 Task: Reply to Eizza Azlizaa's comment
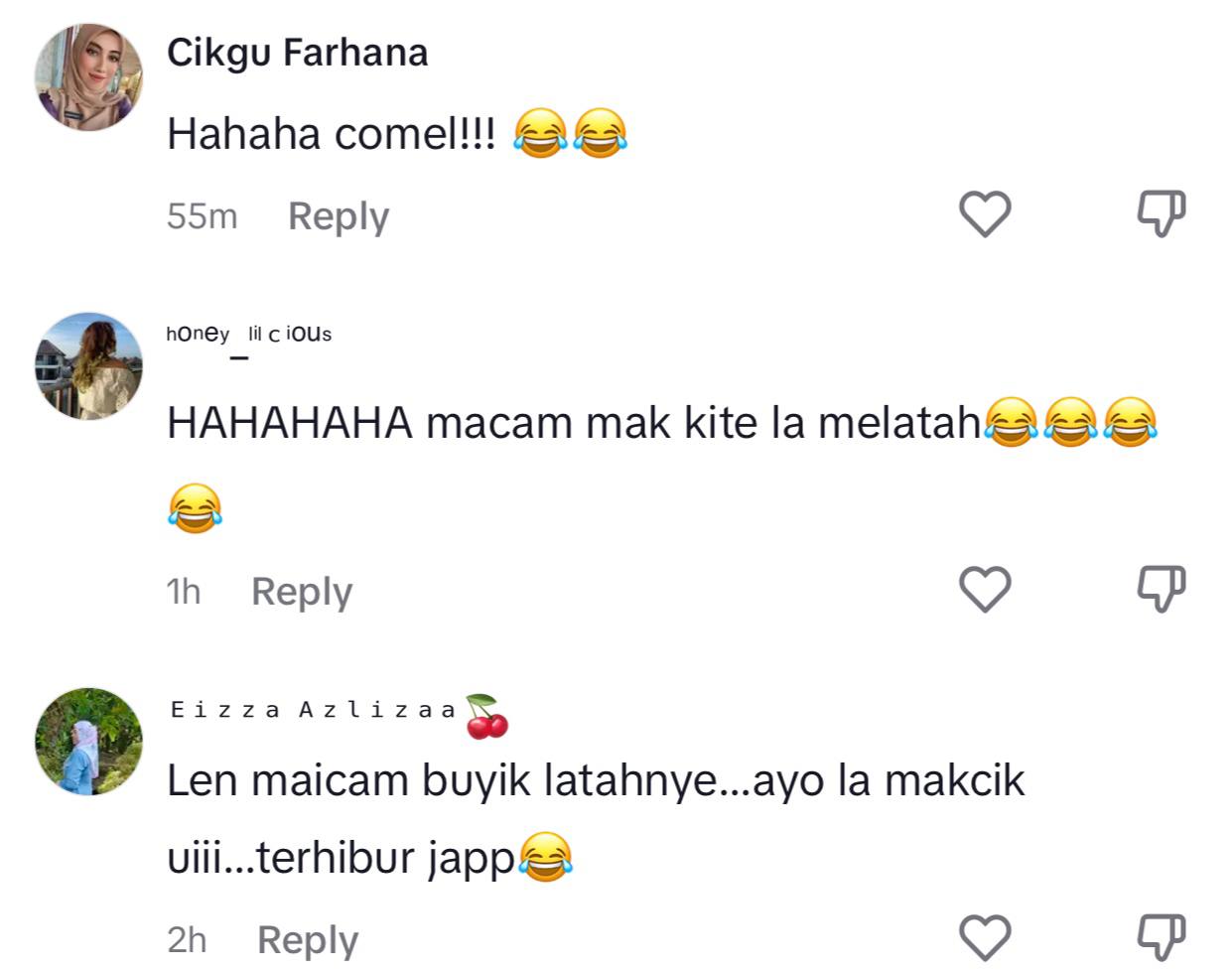coord(307,939)
